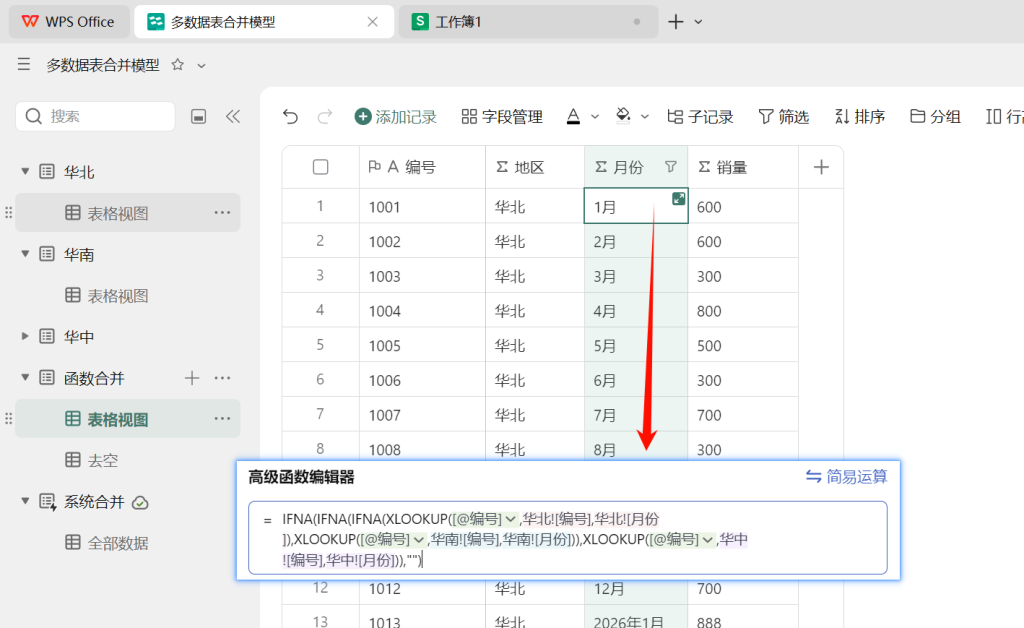Collapse the 华北 table tree node
1024x628 pixels.
[x=25, y=172]
